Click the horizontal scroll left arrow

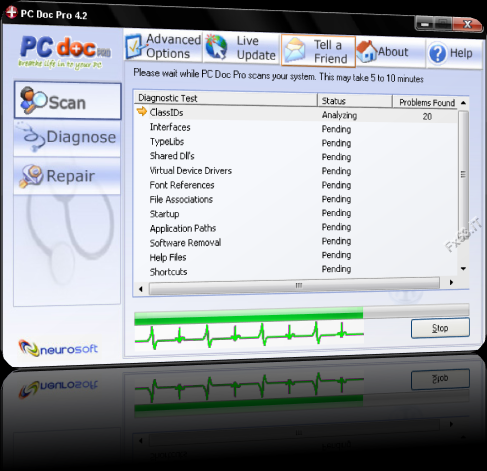pos(141,289)
